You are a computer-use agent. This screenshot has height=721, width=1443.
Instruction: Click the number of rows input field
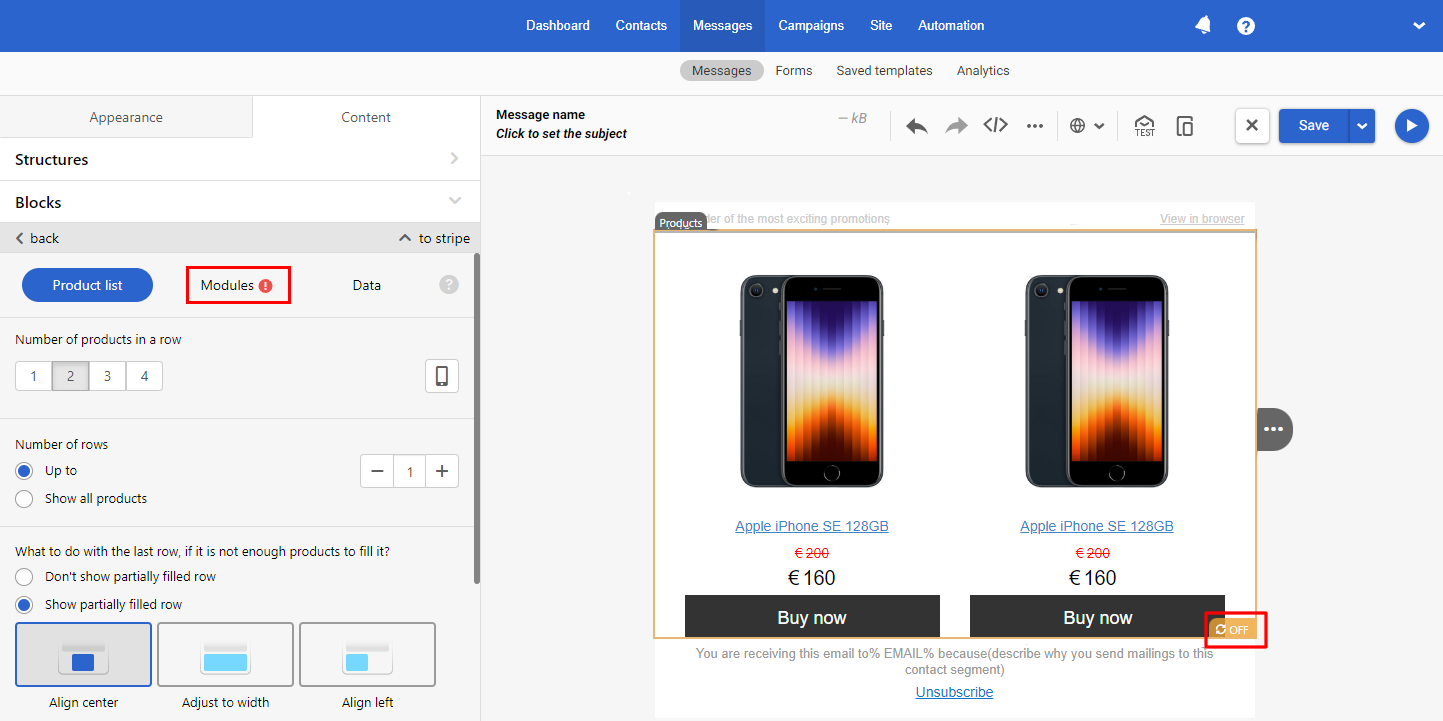(409, 472)
